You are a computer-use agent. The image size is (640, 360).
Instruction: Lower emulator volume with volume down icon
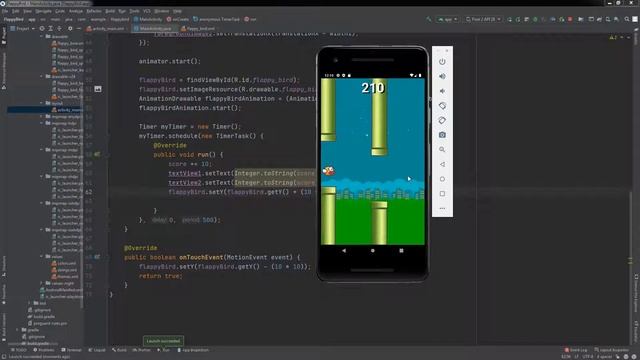click(x=442, y=91)
